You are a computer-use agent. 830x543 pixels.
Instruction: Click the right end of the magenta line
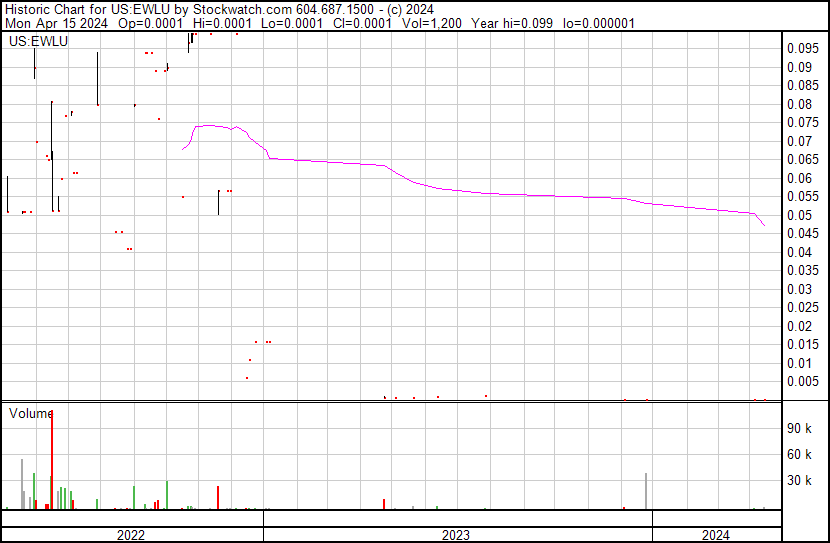764,225
